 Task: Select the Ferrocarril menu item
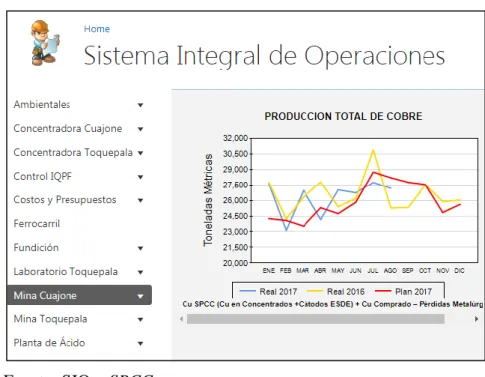pos(37,224)
